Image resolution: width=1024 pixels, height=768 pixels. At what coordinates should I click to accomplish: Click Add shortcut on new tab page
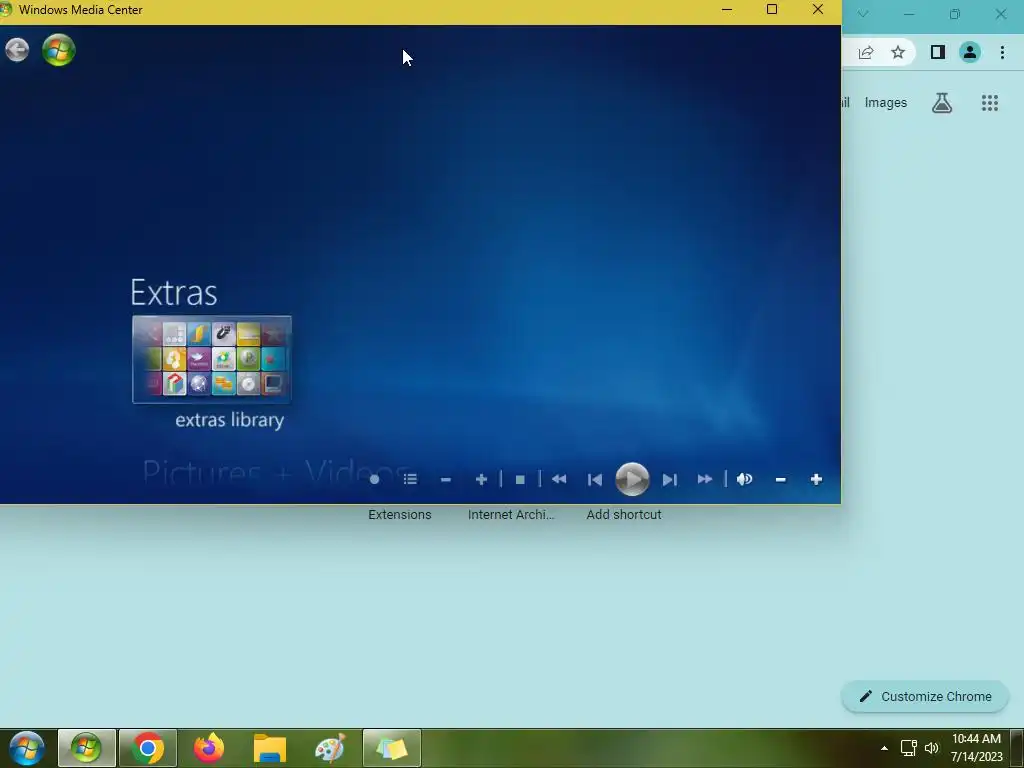point(624,515)
